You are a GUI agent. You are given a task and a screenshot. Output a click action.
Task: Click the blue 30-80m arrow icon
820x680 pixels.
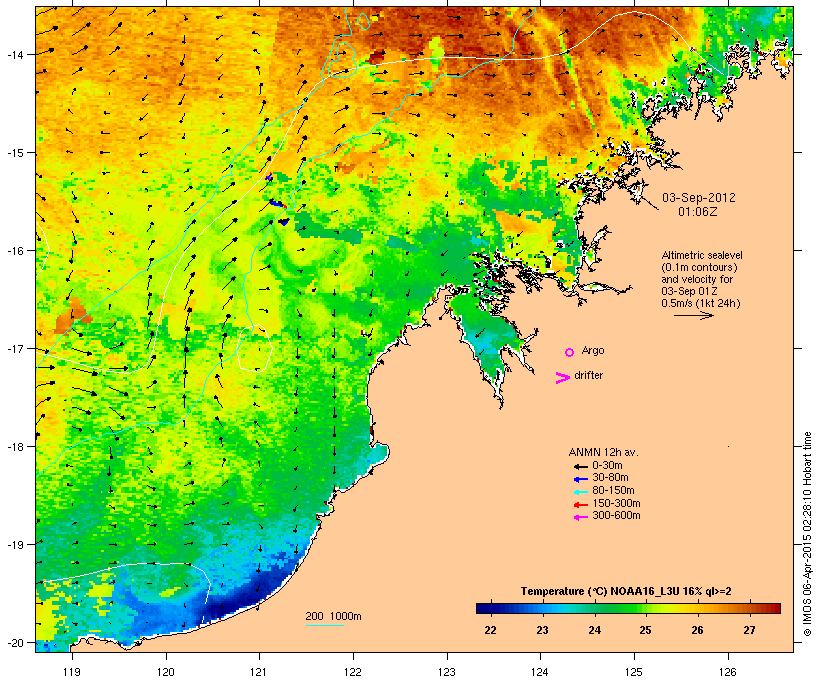click(x=581, y=479)
